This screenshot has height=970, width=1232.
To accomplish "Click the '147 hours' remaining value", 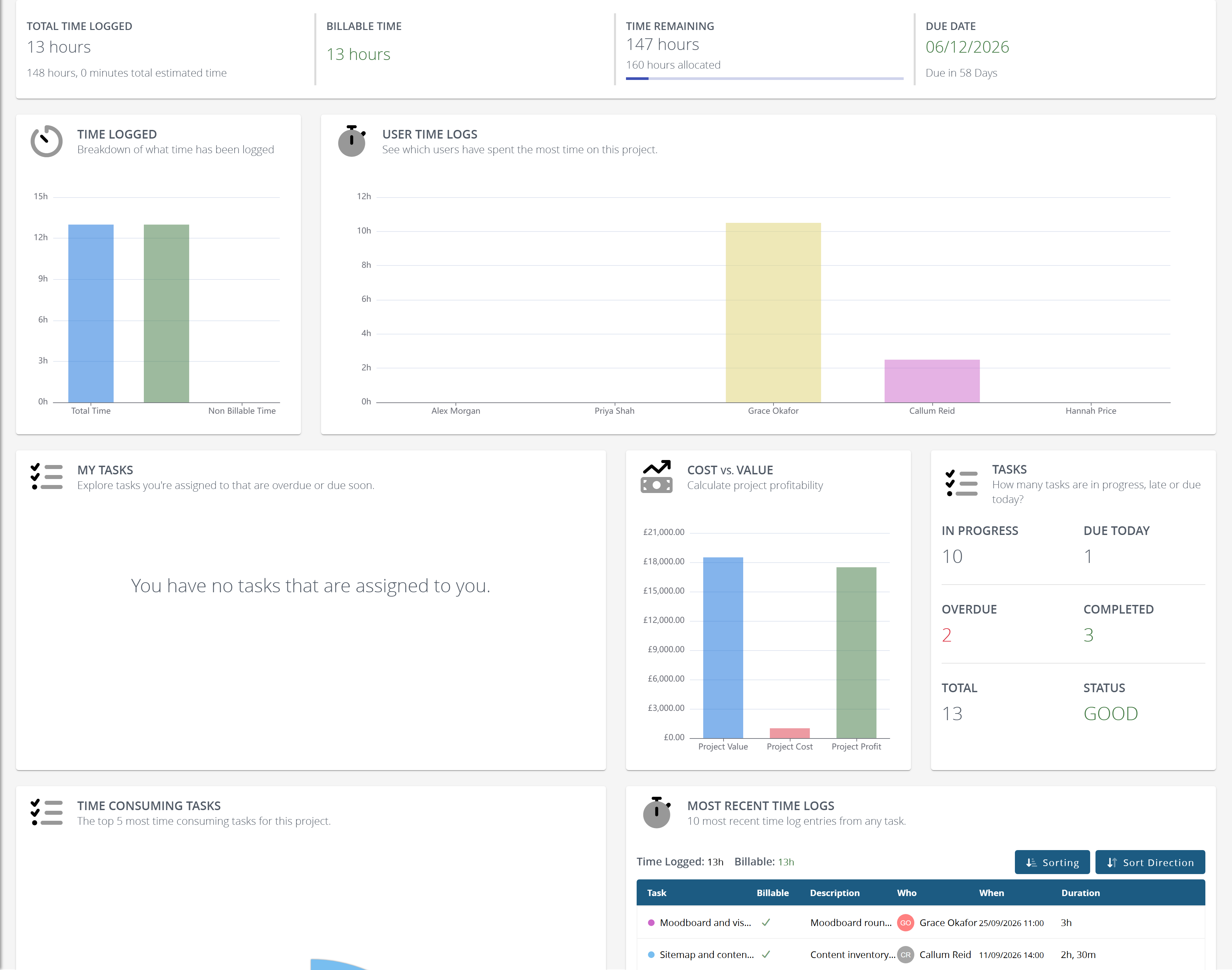I will 663,44.
